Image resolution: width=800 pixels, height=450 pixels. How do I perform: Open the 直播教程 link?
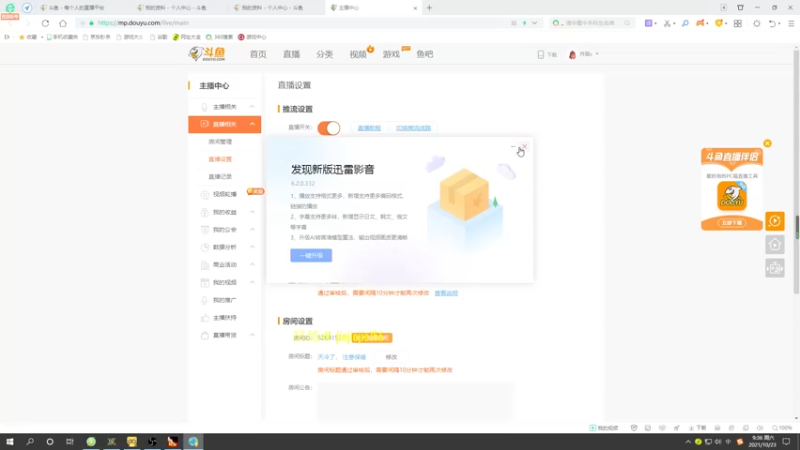coord(369,128)
